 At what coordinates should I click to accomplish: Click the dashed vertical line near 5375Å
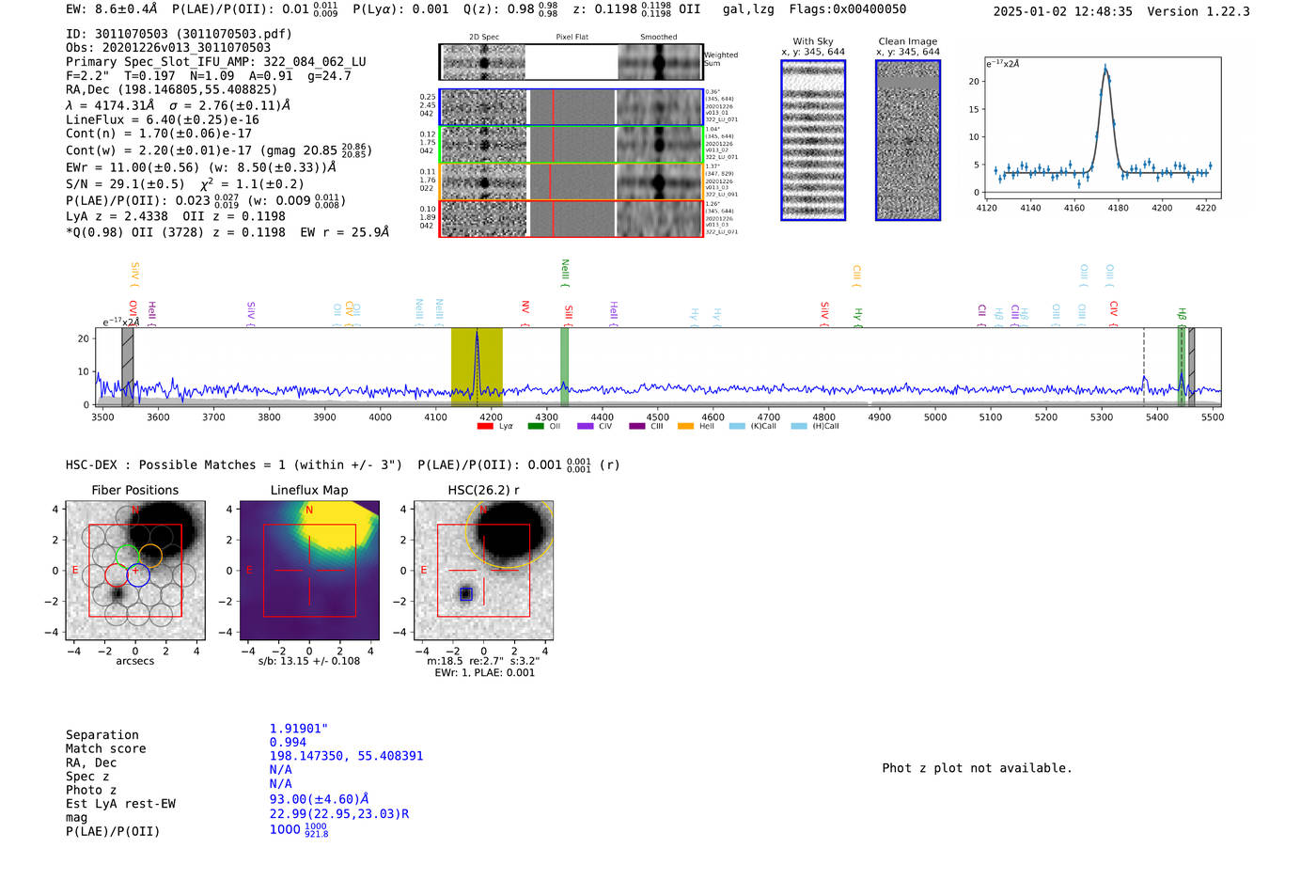[1144, 366]
